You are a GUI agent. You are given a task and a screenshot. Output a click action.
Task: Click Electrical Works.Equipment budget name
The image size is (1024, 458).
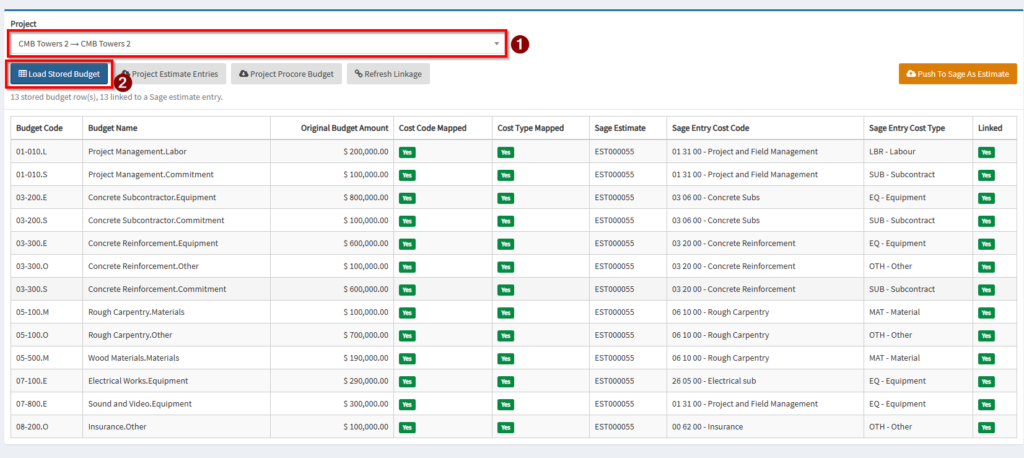pos(138,381)
